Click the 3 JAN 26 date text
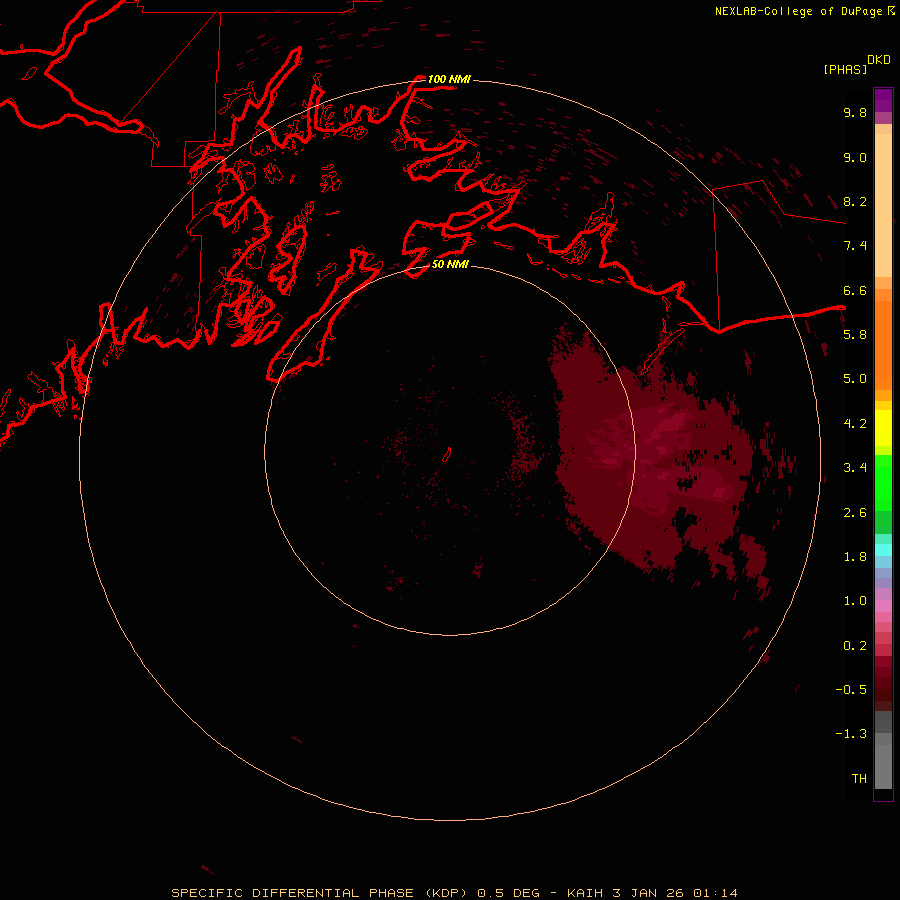 (x=649, y=893)
